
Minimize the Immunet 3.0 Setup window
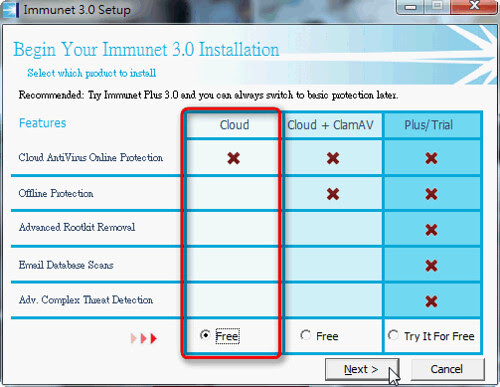[411, 7]
